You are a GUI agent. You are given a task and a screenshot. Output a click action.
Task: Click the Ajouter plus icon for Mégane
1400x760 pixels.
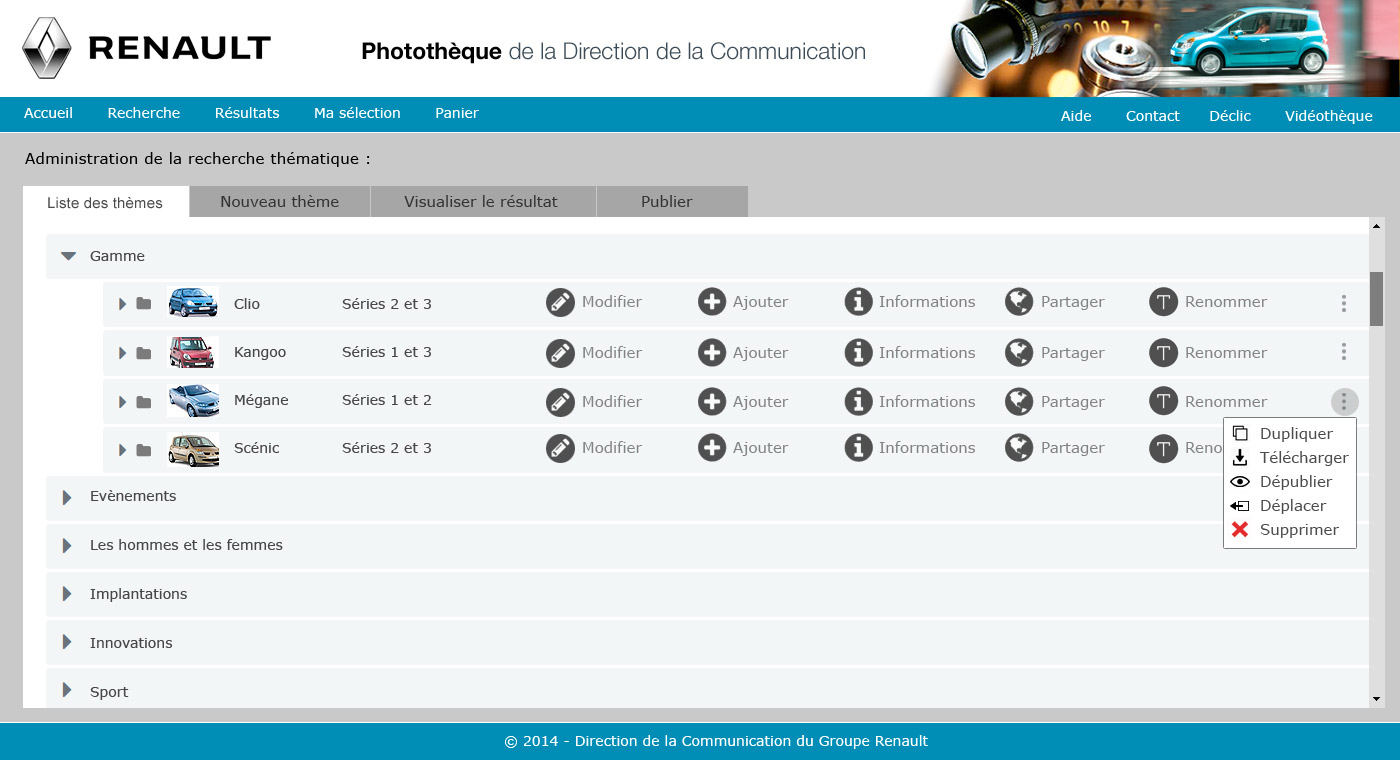click(x=712, y=402)
